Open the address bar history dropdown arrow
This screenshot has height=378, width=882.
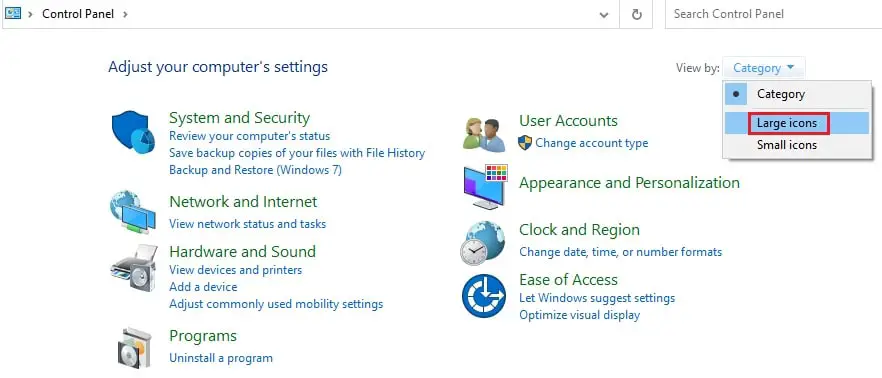(604, 15)
